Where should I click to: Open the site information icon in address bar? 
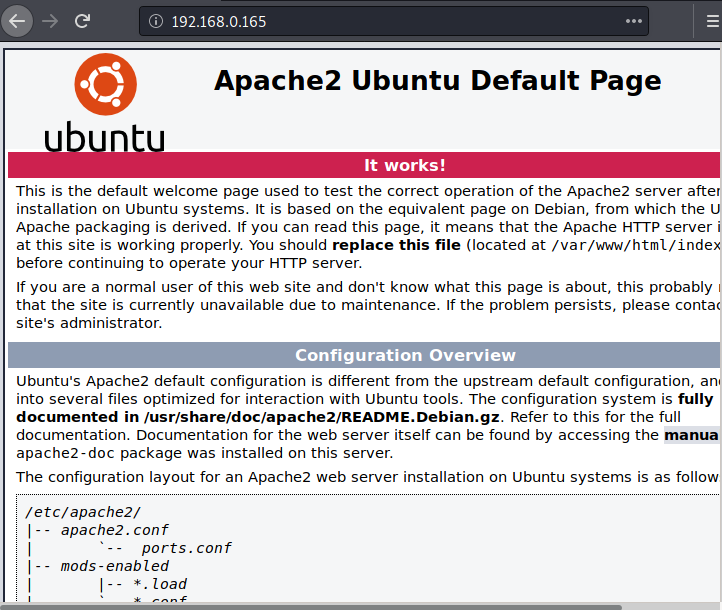tap(156, 21)
